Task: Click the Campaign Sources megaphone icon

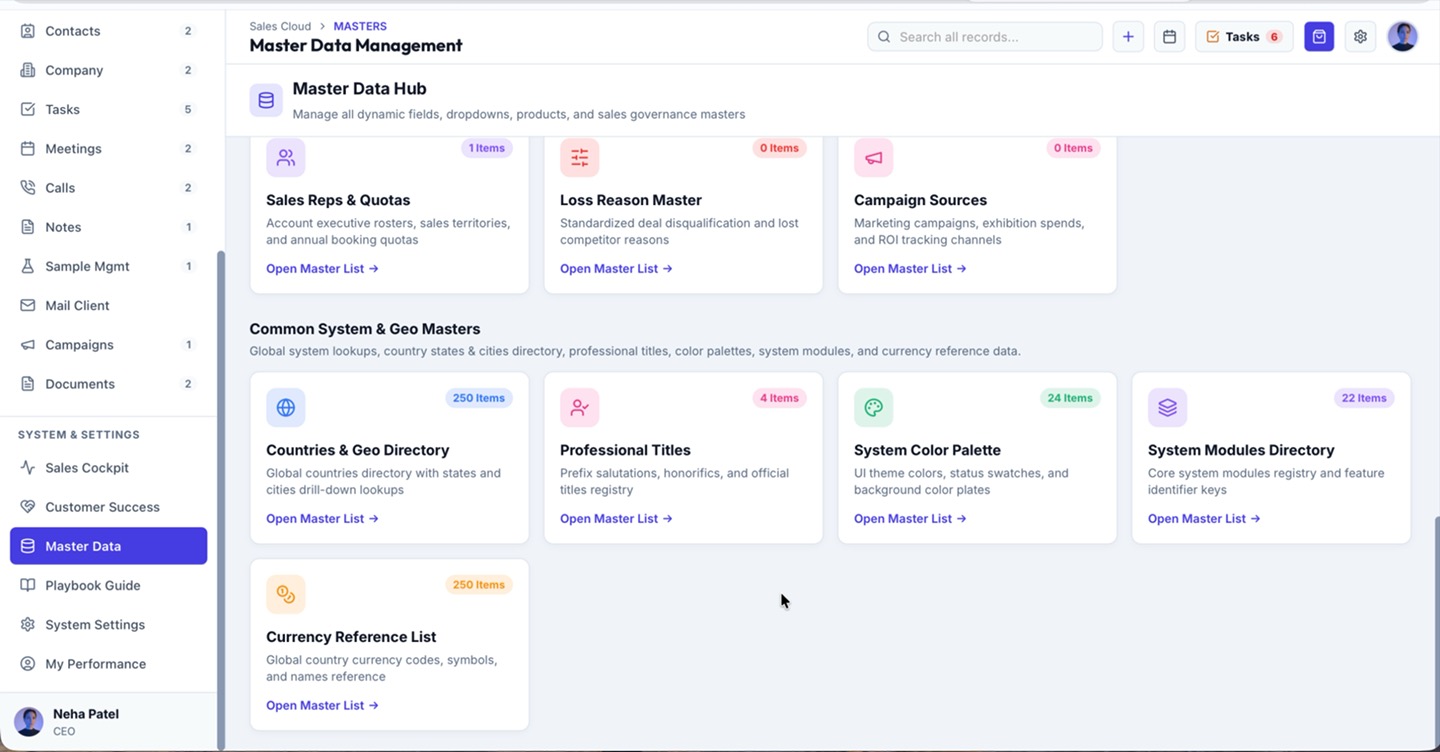Action: (874, 158)
